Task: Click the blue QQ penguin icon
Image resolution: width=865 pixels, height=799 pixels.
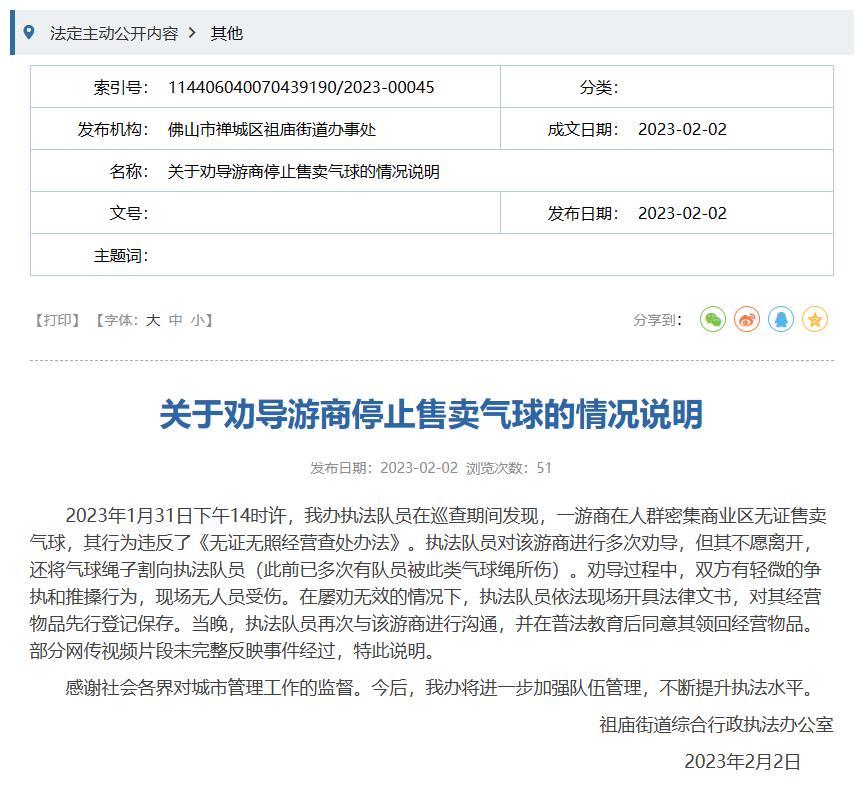Action: [778, 319]
